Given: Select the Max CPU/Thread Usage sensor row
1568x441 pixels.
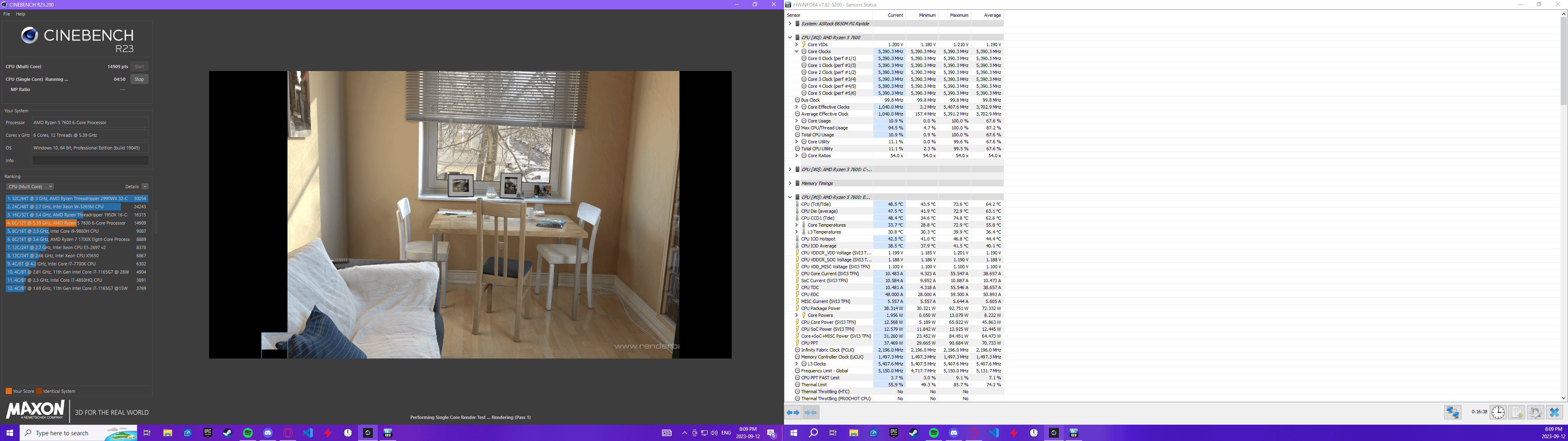Looking at the screenshot, I should pos(895,128).
